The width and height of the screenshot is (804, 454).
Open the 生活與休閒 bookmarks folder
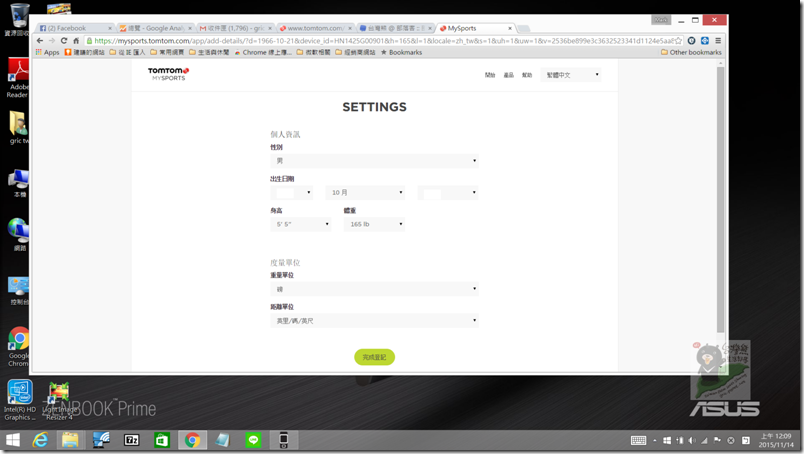(x=209, y=52)
